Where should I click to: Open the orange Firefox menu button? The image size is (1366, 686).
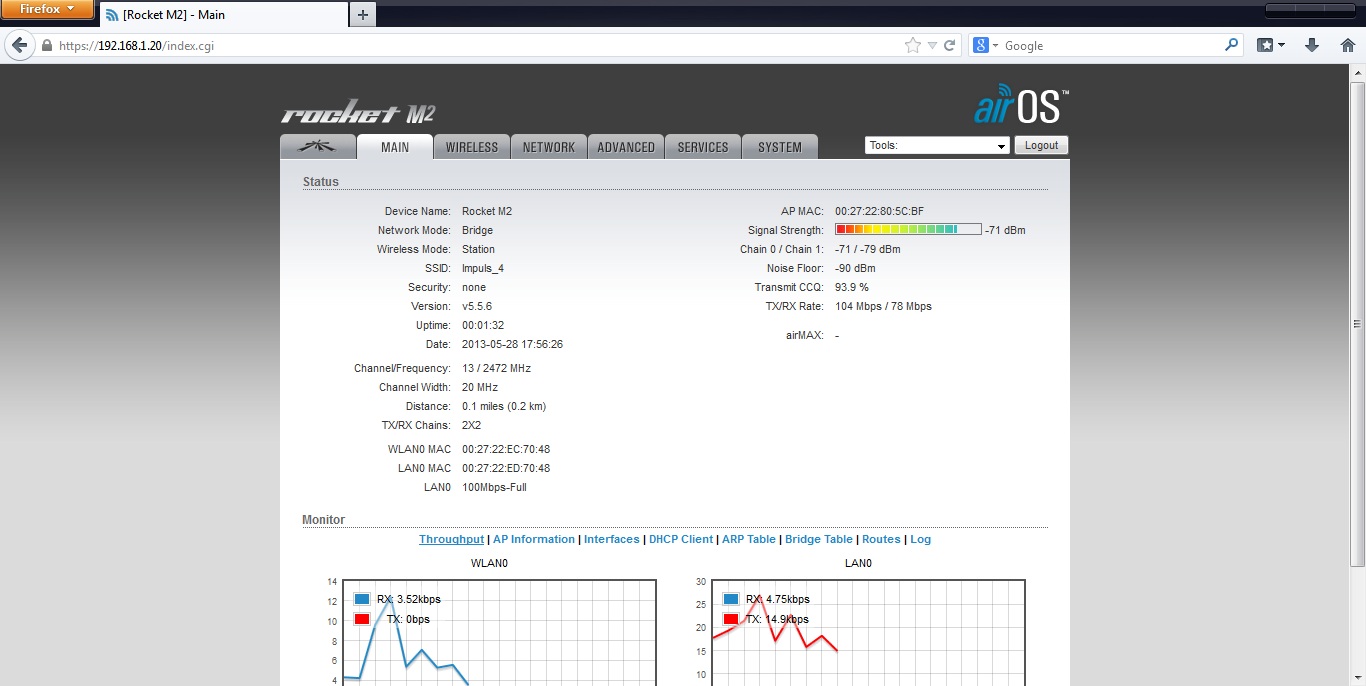pos(47,10)
